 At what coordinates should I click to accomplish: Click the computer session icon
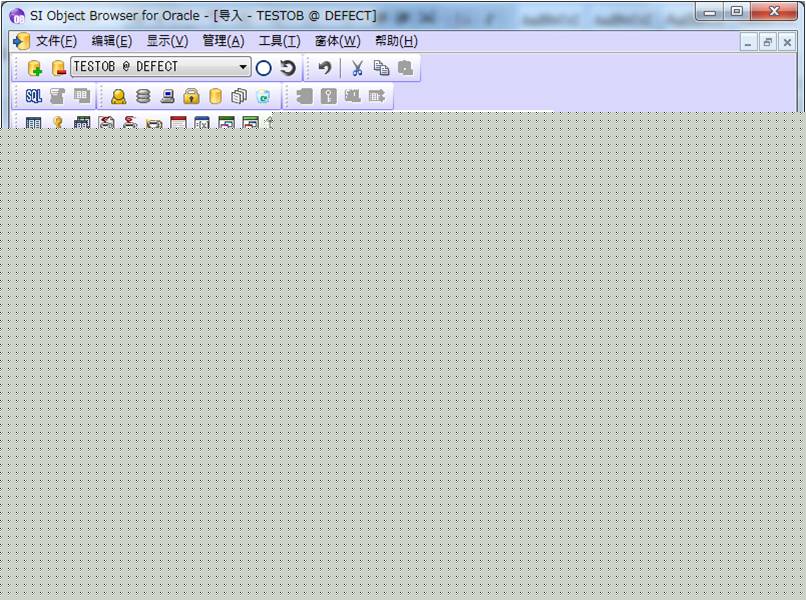pos(167,96)
